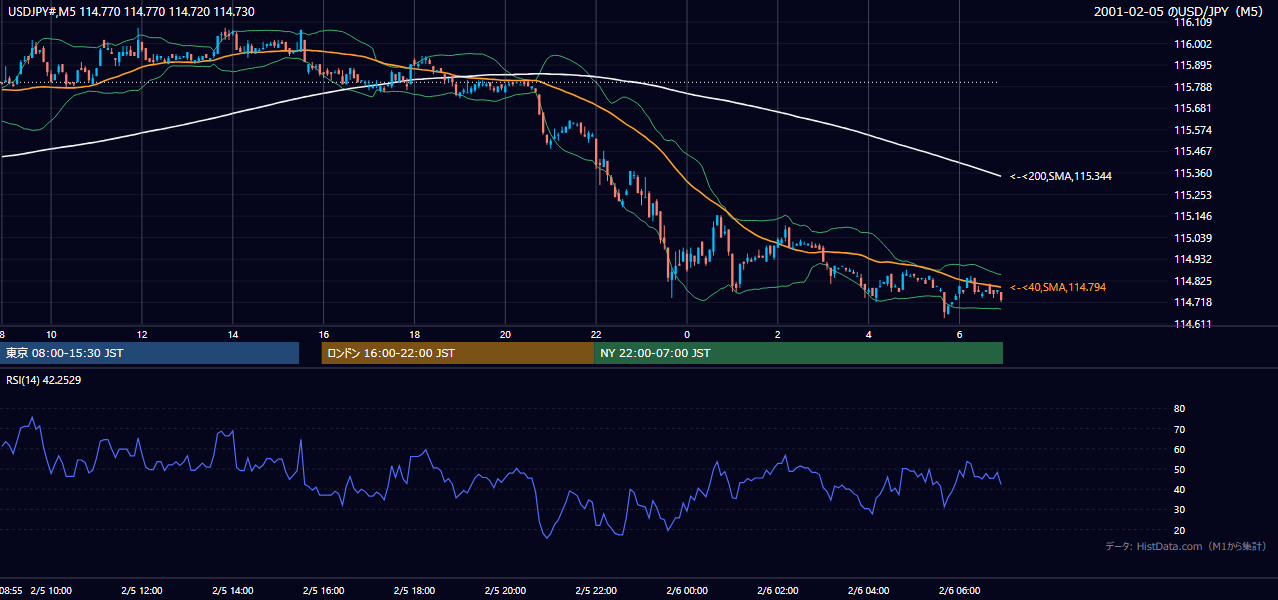This screenshot has width=1278, height=600.
Task: Click bottom time label 2/5 22:00
Action: pos(596,590)
